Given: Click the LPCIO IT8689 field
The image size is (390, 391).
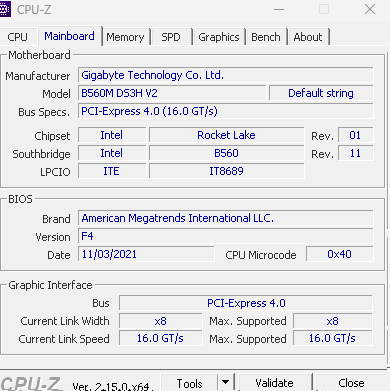Looking at the screenshot, I should (x=226, y=171).
